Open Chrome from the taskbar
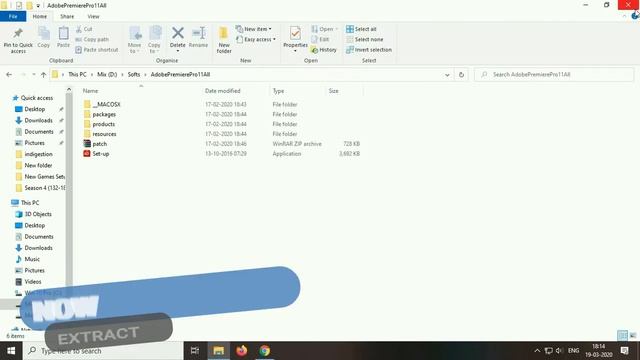 [264, 351]
